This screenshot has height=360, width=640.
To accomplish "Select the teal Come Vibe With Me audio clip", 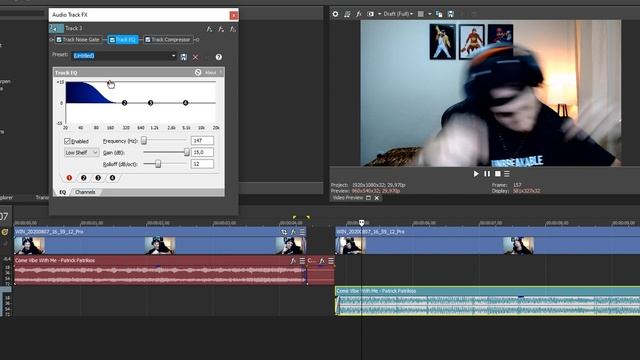I will pyautogui.click(x=487, y=301).
